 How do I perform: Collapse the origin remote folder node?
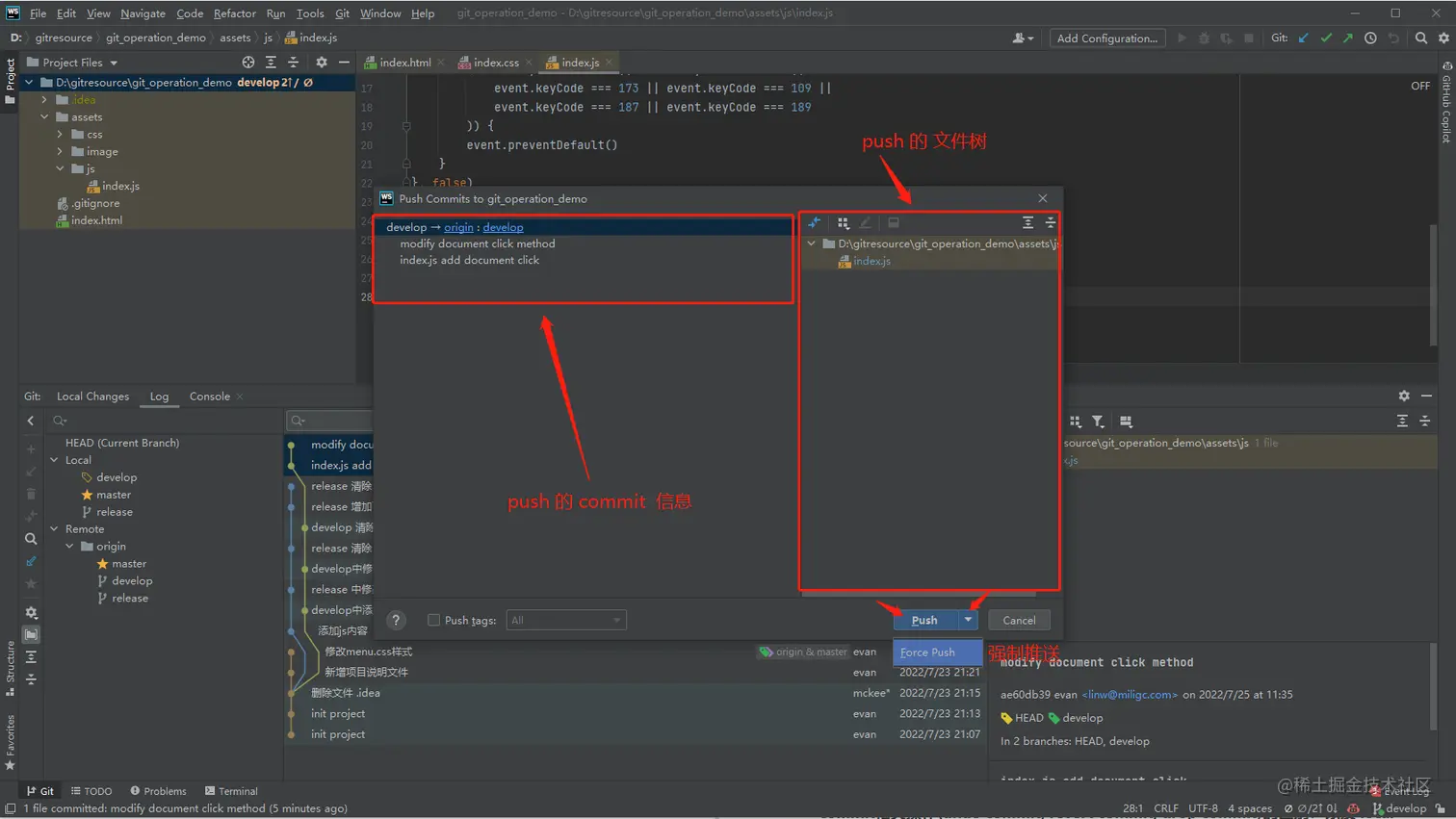pyautogui.click(x=70, y=547)
